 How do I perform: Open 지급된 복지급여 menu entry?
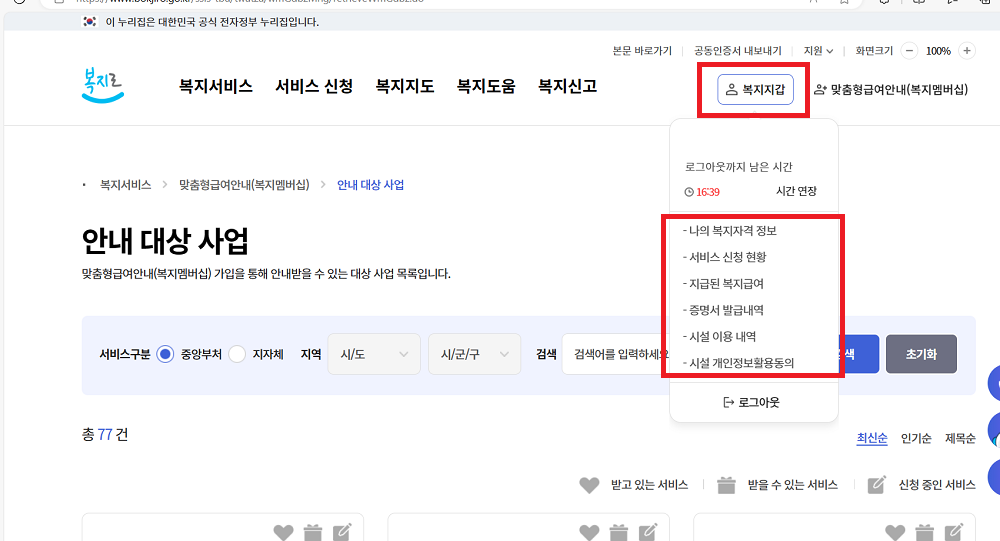pyautogui.click(x=723, y=284)
